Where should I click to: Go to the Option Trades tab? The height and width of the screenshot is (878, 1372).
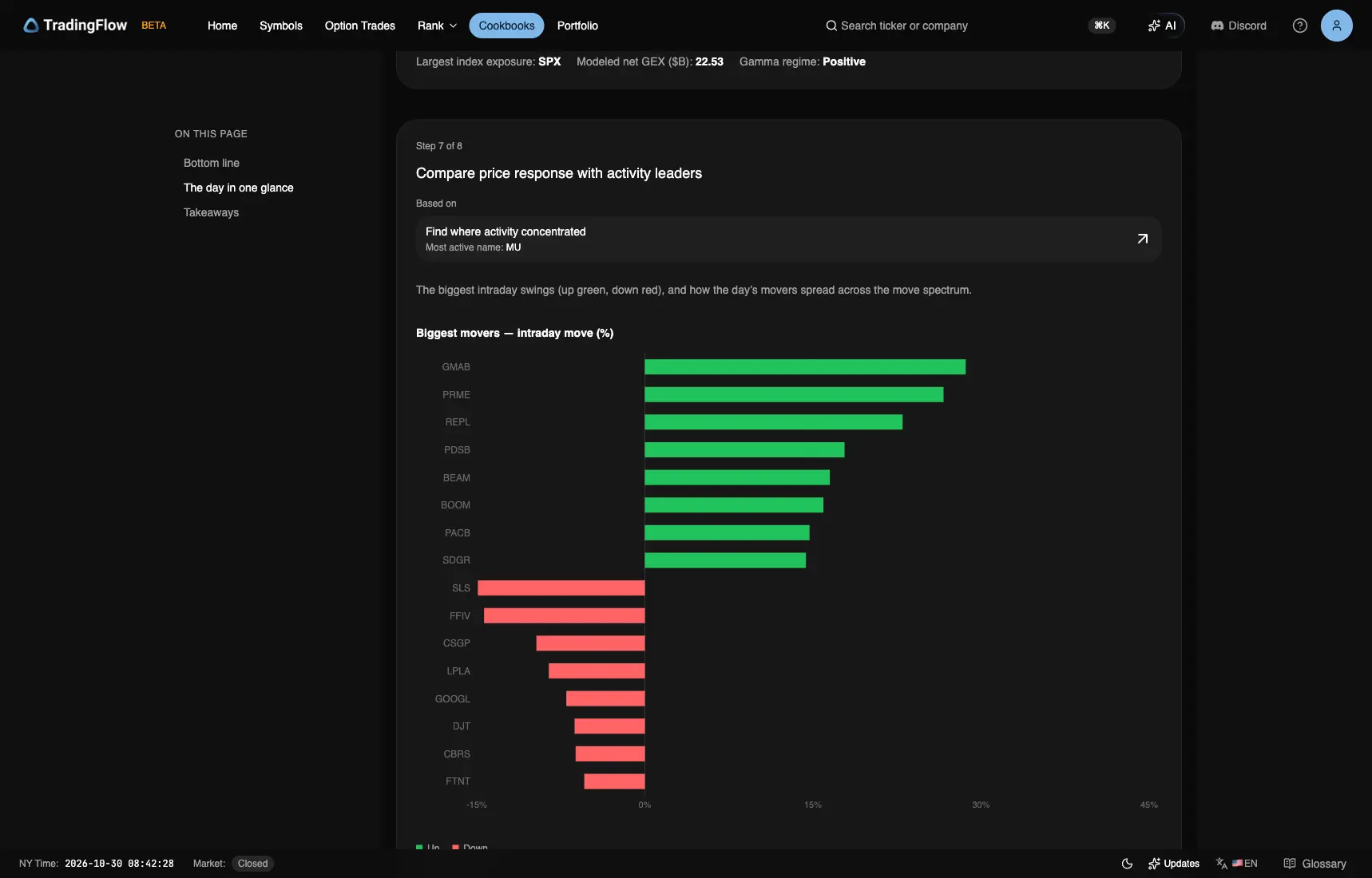coord(360,26)
